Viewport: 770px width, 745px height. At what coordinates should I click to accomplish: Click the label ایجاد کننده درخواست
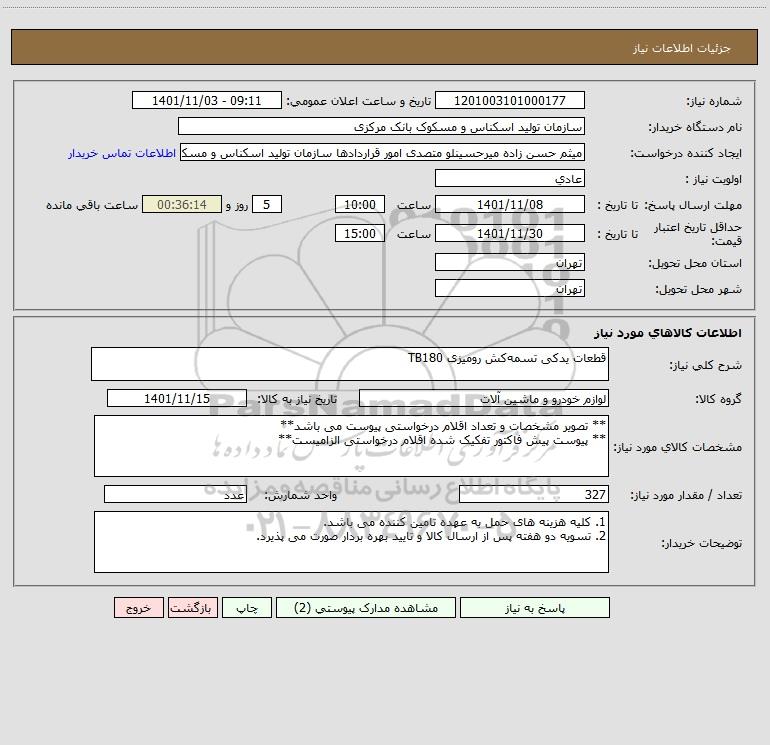[x=686, y=154]
